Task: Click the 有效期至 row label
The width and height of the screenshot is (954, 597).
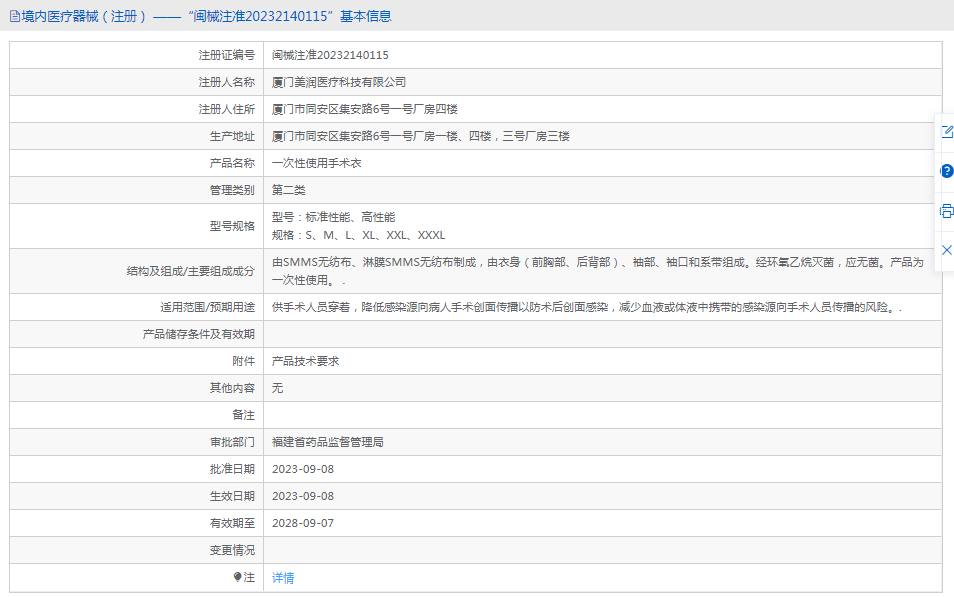Action: [232, 523]
